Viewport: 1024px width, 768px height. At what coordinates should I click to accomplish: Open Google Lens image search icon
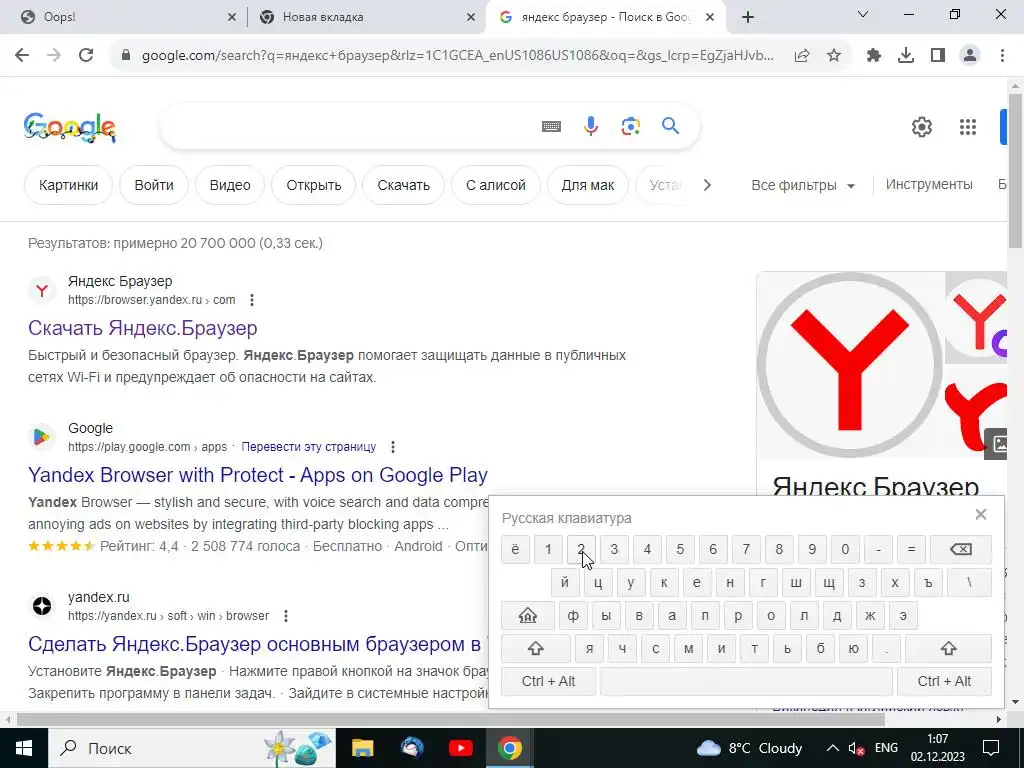click(630, 126)
